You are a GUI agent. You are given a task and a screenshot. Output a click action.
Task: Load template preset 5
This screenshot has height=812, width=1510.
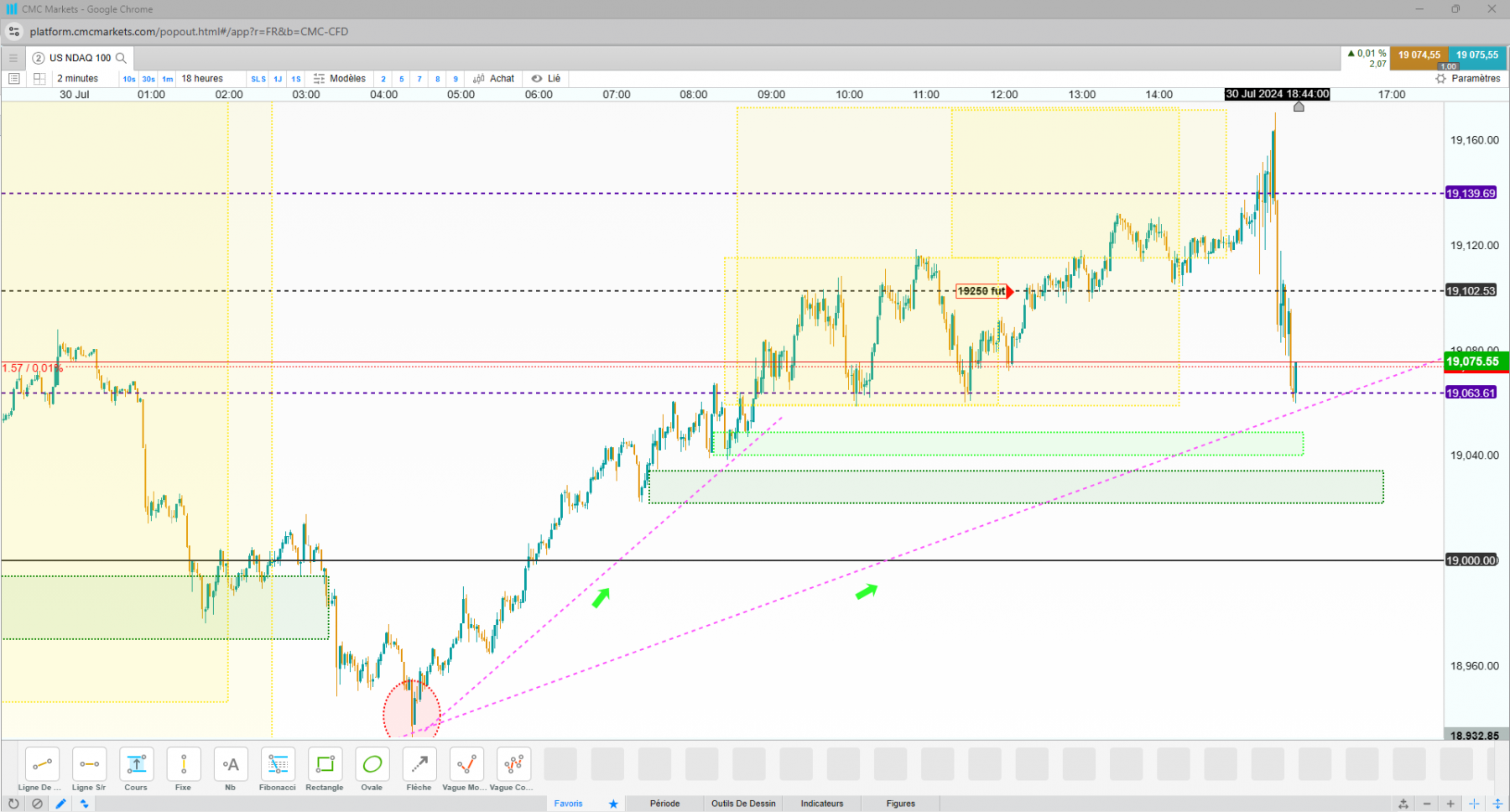tap(402, 79)
